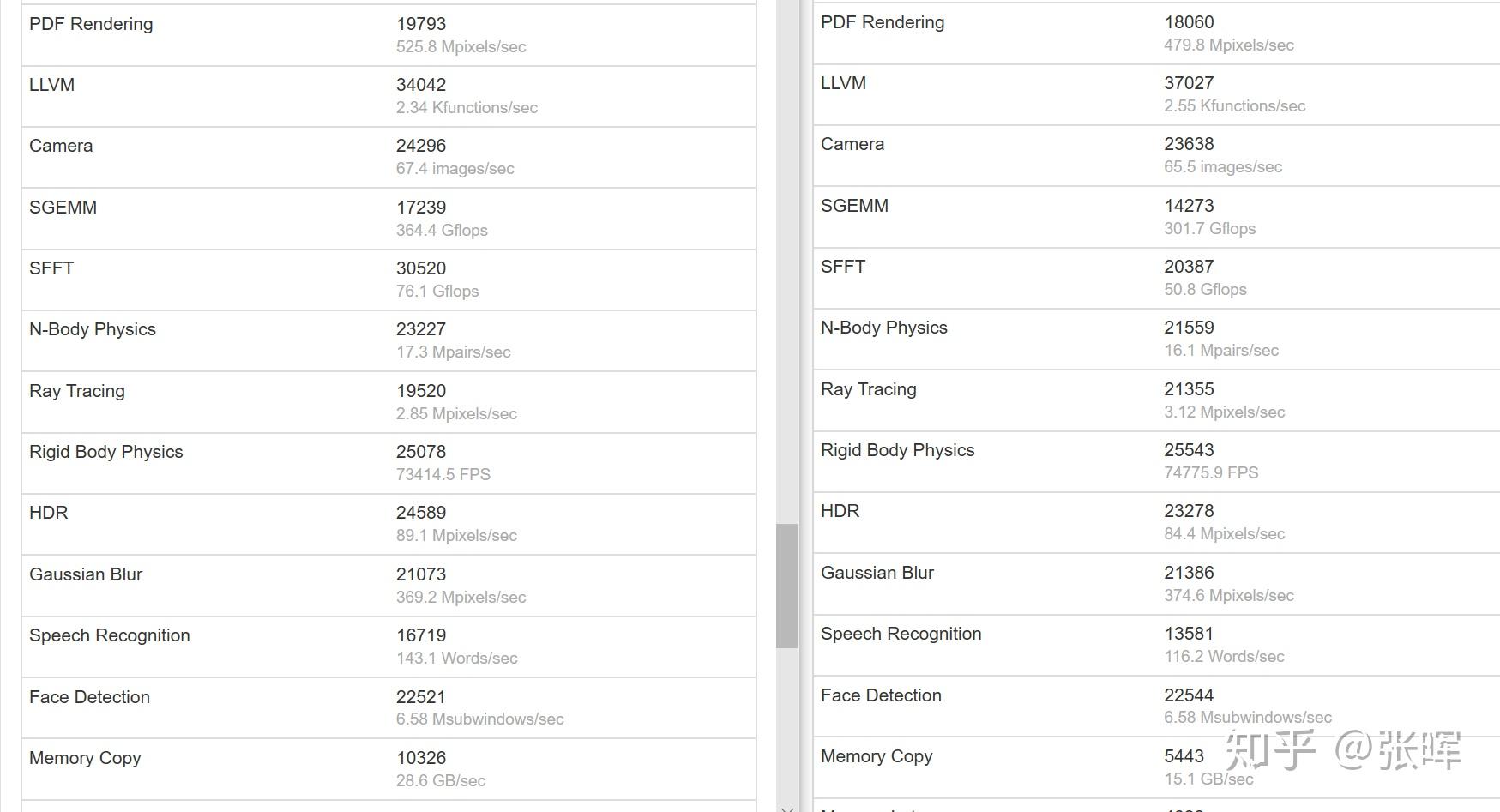Select Ray Tracing score 21355 on right

(x=1189, y=389)
